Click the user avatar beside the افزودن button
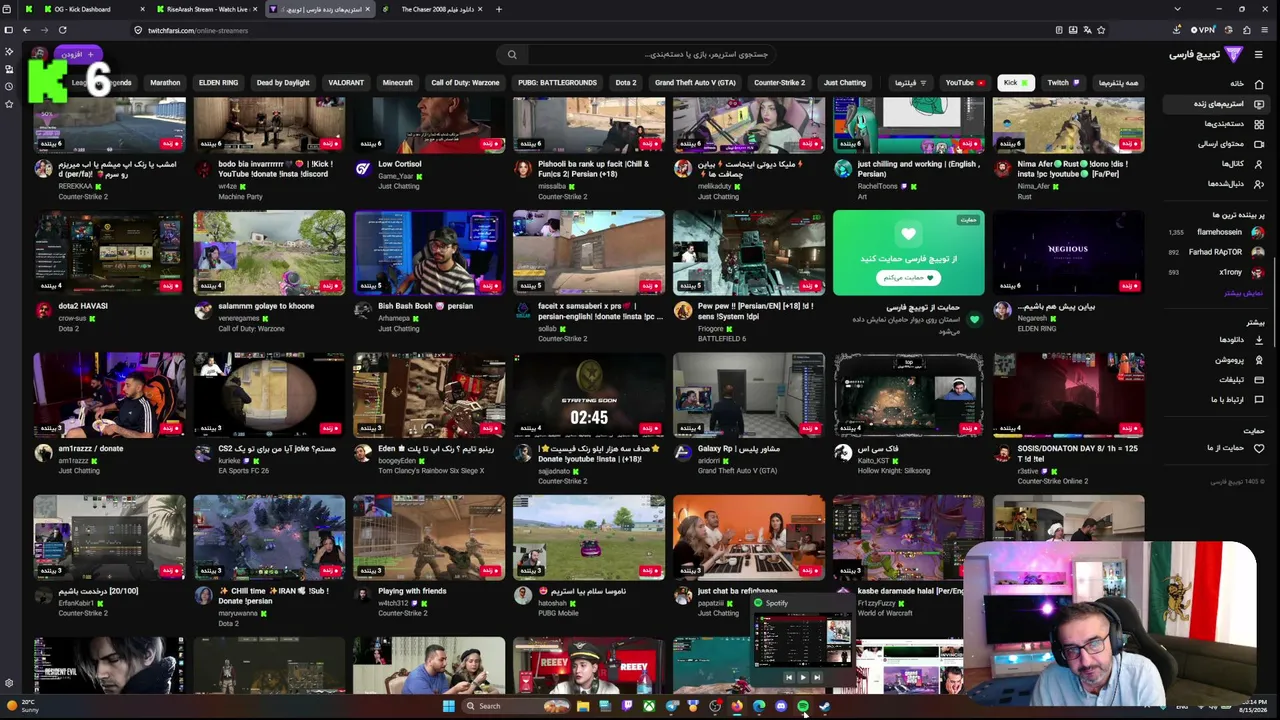 pos(39,54)
